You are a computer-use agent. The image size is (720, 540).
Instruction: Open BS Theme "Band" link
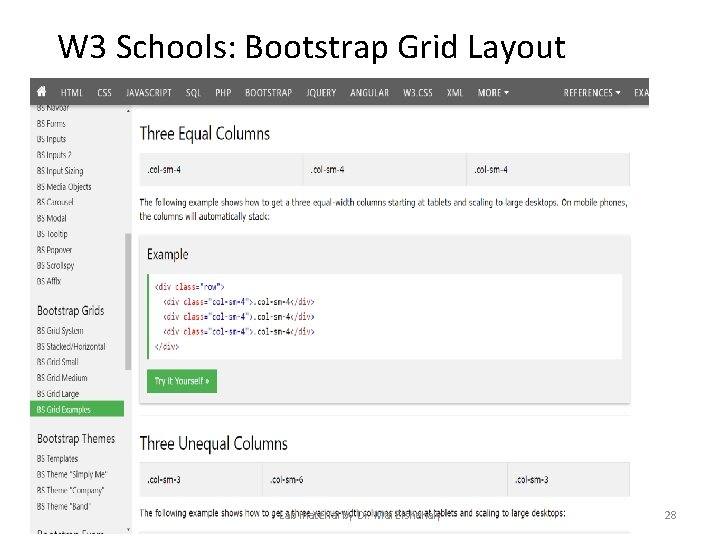[63, 506]
